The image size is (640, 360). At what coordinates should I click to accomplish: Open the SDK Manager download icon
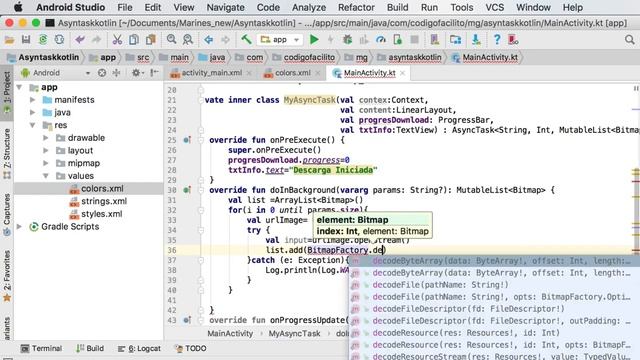(476, 40)
